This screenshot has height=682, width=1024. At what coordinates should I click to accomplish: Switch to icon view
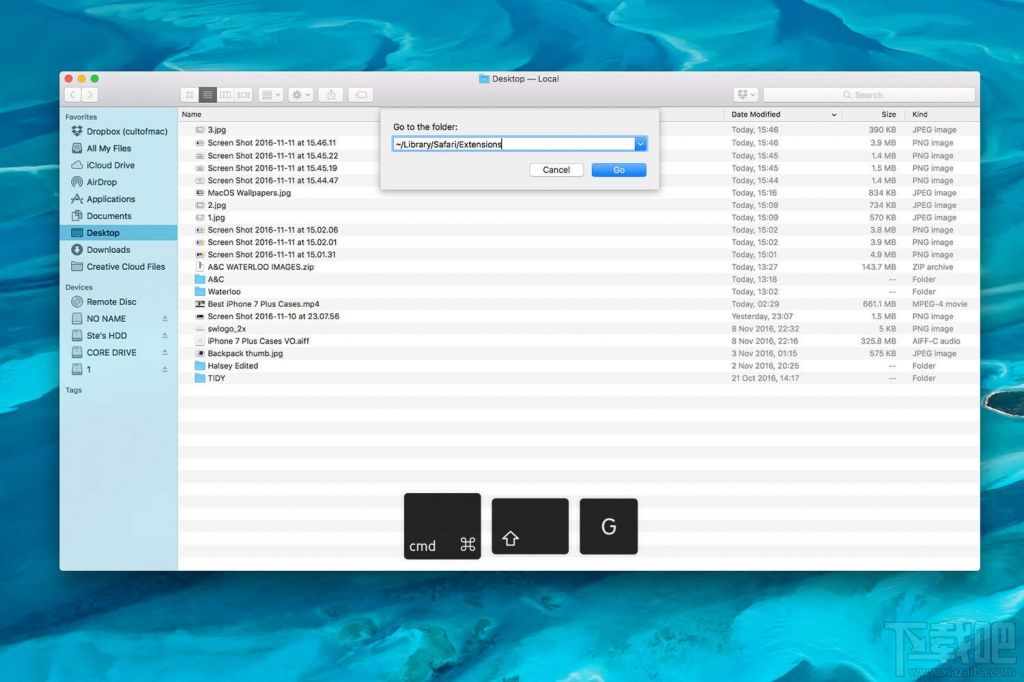tap(189, 95)
